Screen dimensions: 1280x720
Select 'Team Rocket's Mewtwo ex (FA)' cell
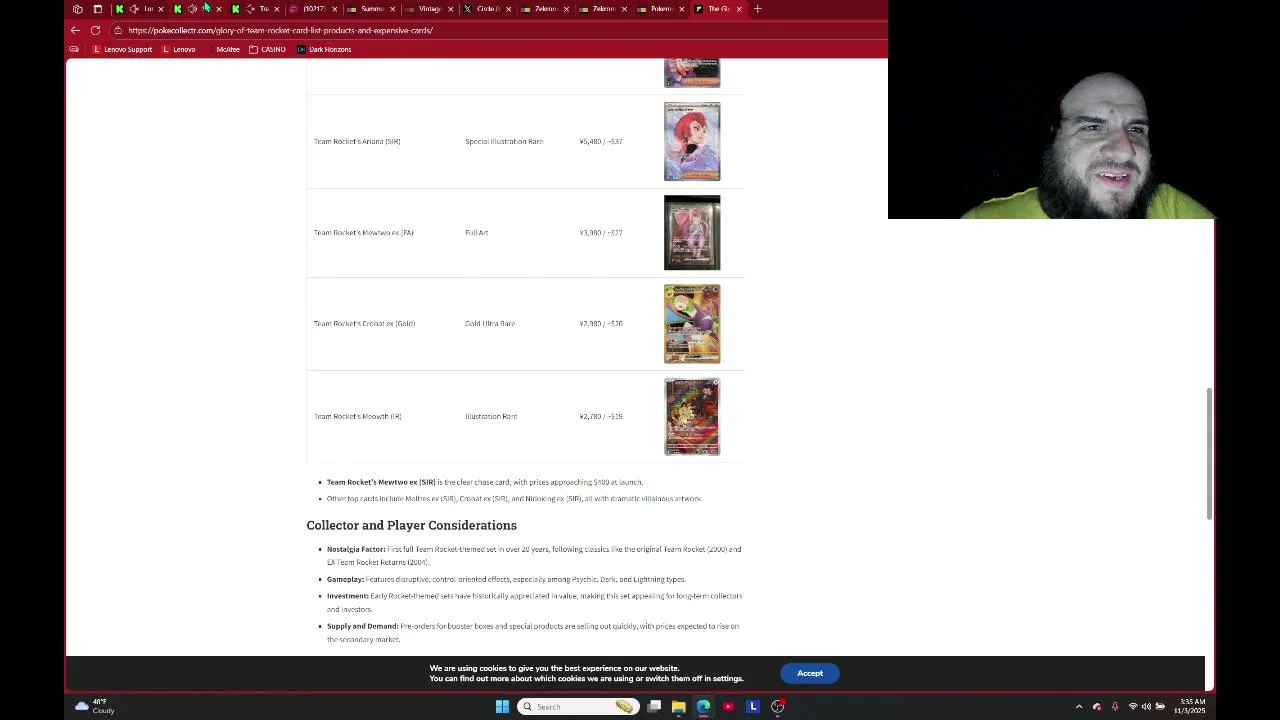363,233
